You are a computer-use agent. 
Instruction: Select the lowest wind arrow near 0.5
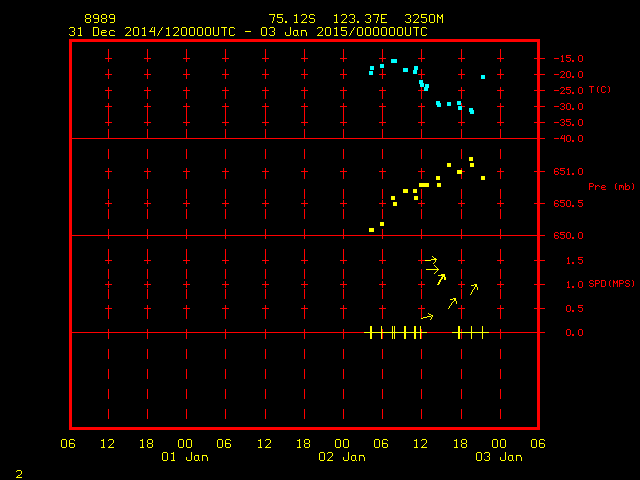click(427, 317)
